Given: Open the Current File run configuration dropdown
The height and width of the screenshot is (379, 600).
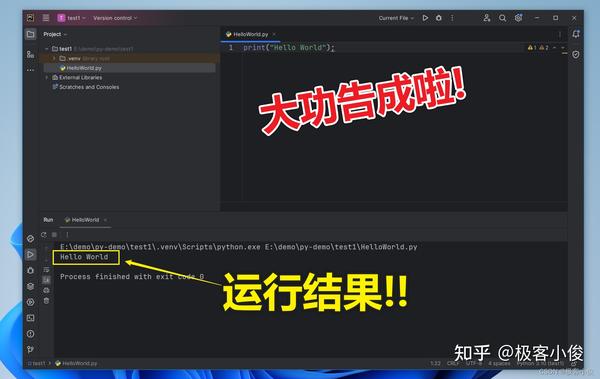Looking at the screenshot, I should coord(396,18).
